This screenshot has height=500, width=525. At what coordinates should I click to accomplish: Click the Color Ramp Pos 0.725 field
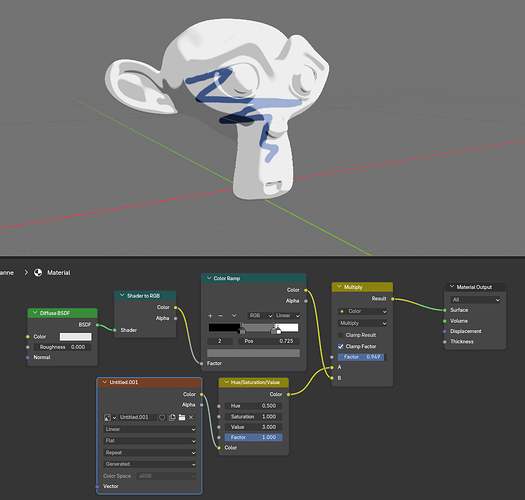click(x=269, y=341)
